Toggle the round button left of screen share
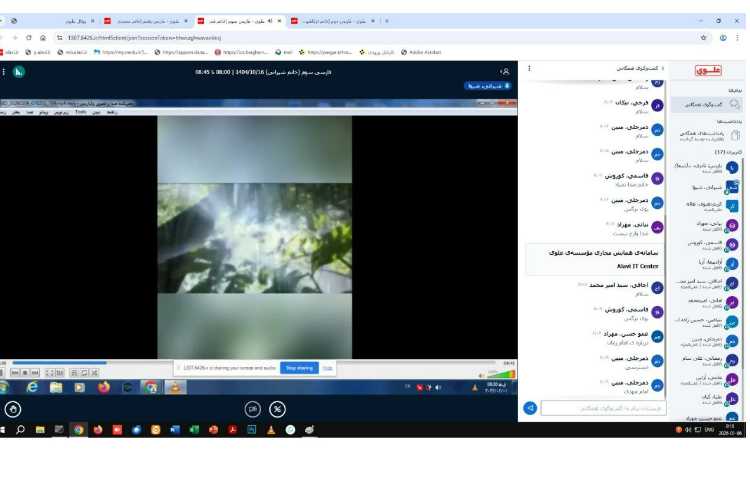 tap(253, 408)
